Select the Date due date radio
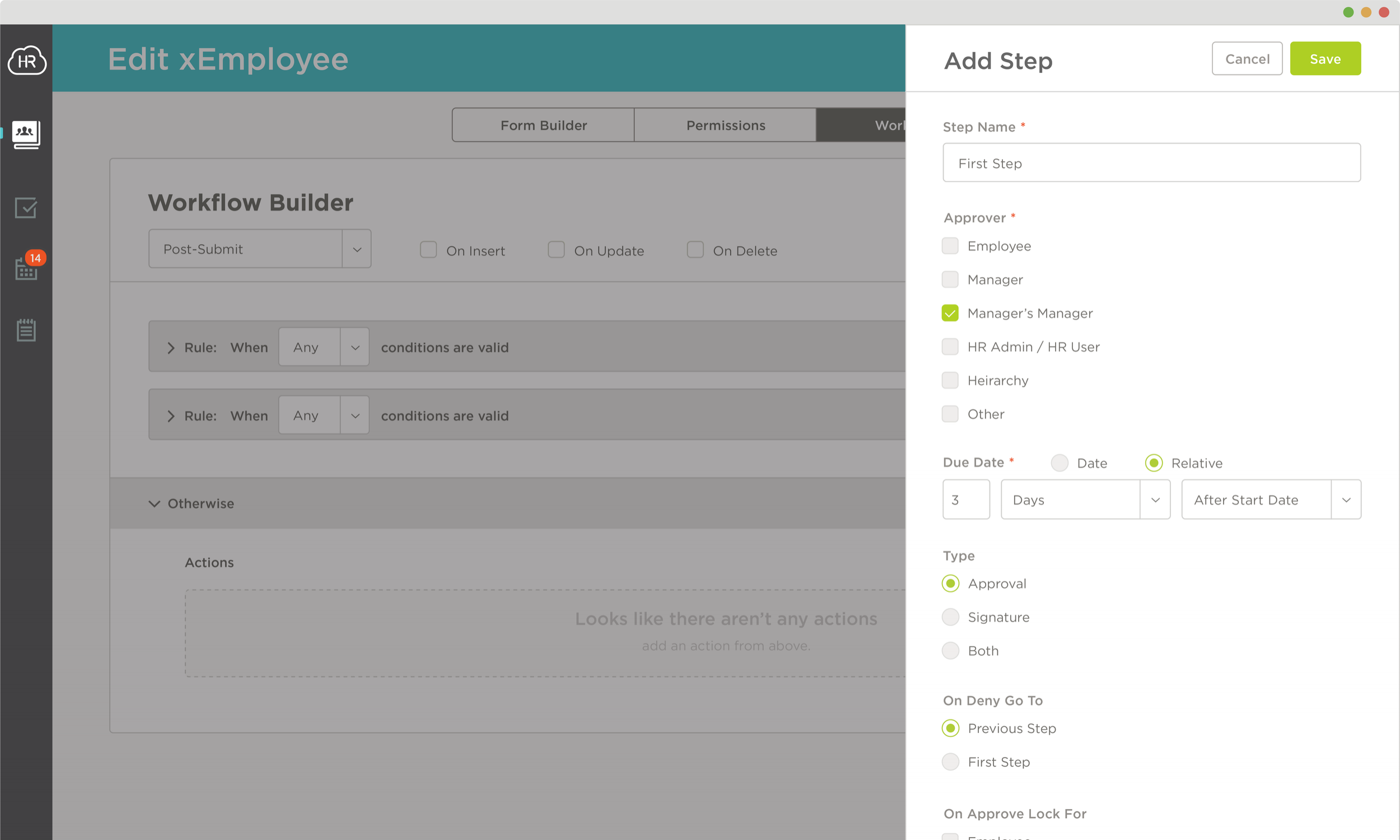 1060,463
